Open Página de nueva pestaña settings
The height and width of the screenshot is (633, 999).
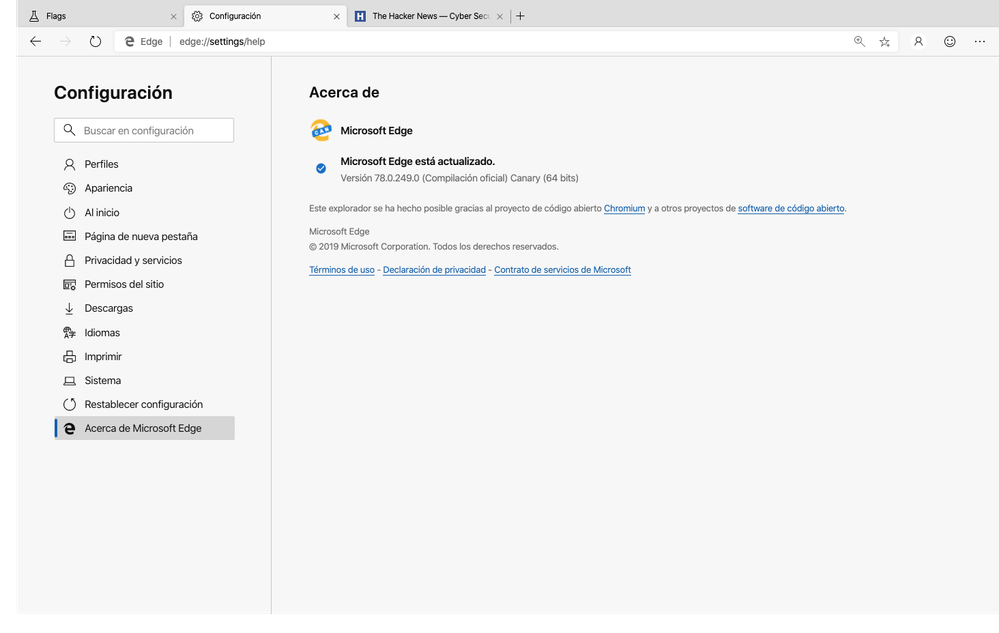[x=145, y=236]
